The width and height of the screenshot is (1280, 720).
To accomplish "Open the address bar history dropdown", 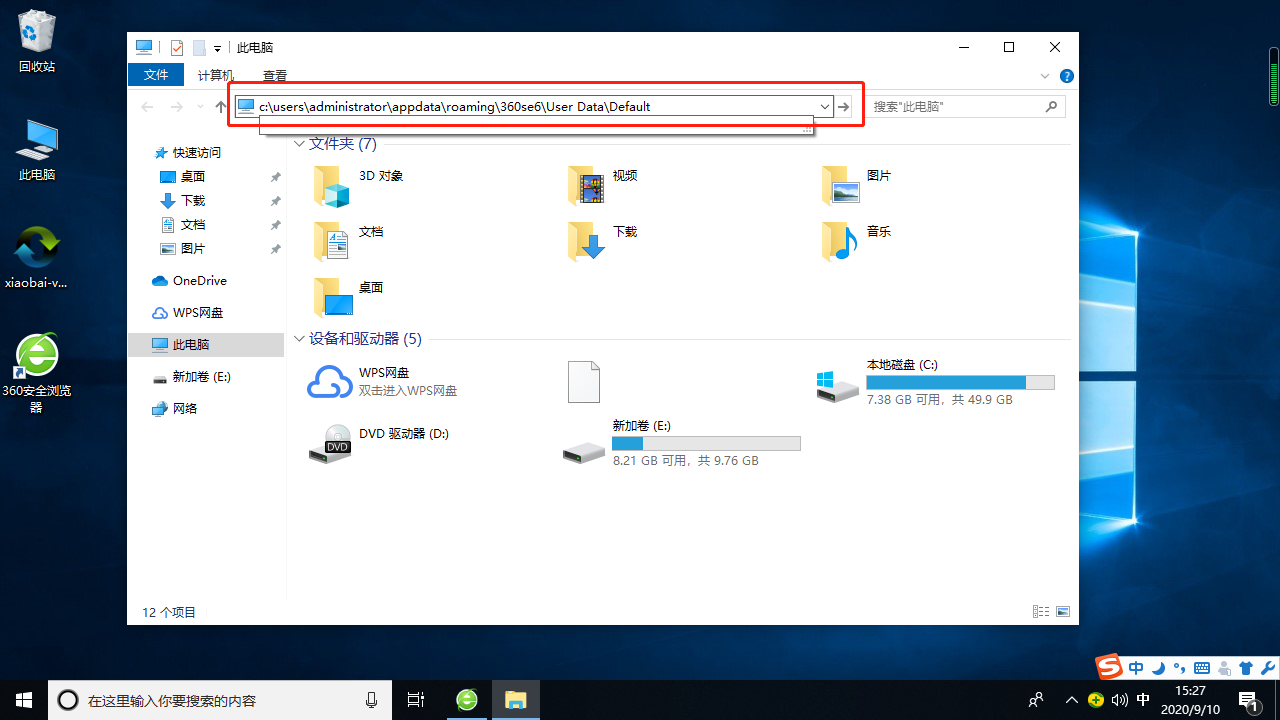I will [x=825, y=106].
